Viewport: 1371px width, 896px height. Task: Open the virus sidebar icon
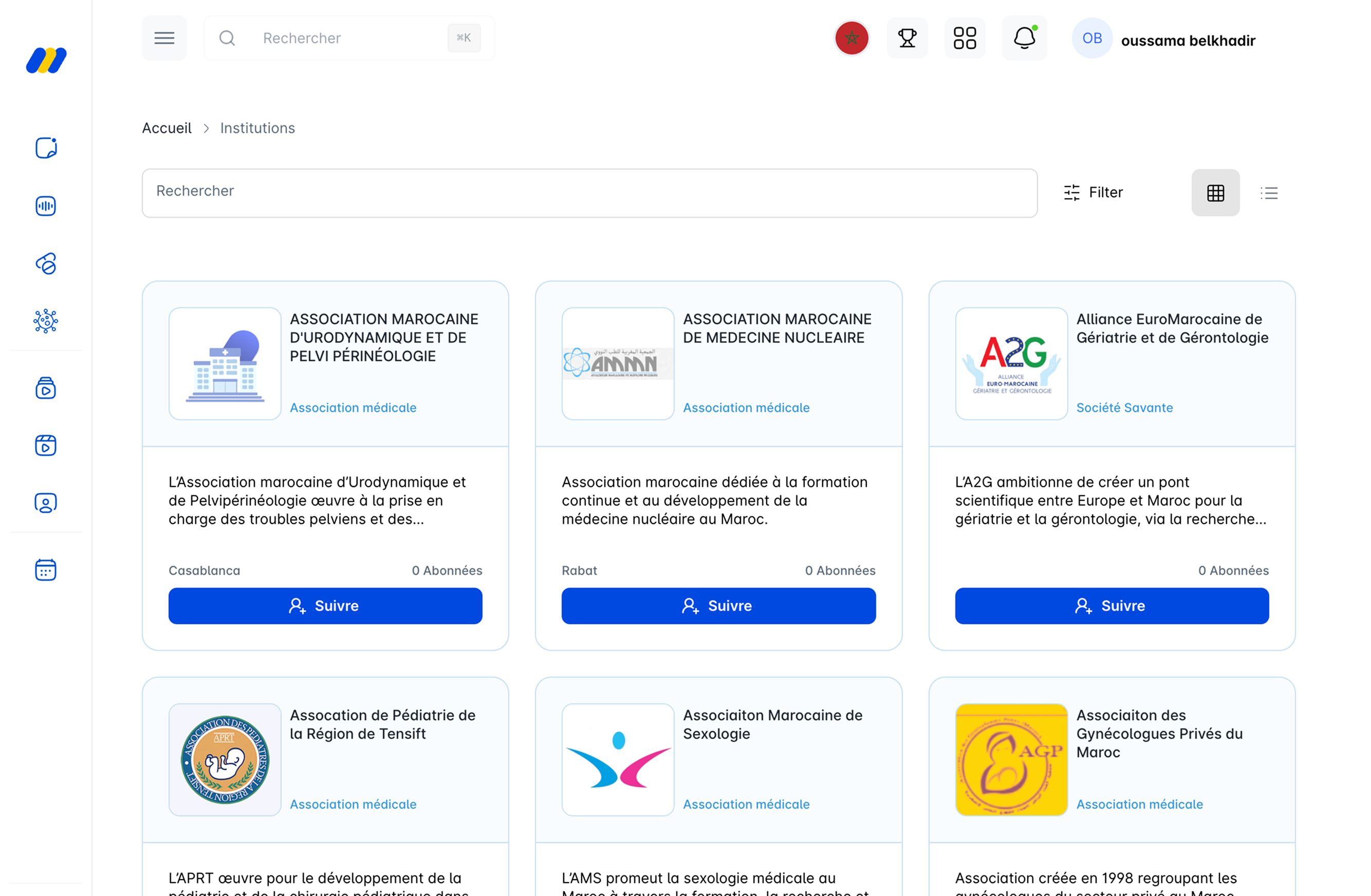pos(46,321)
